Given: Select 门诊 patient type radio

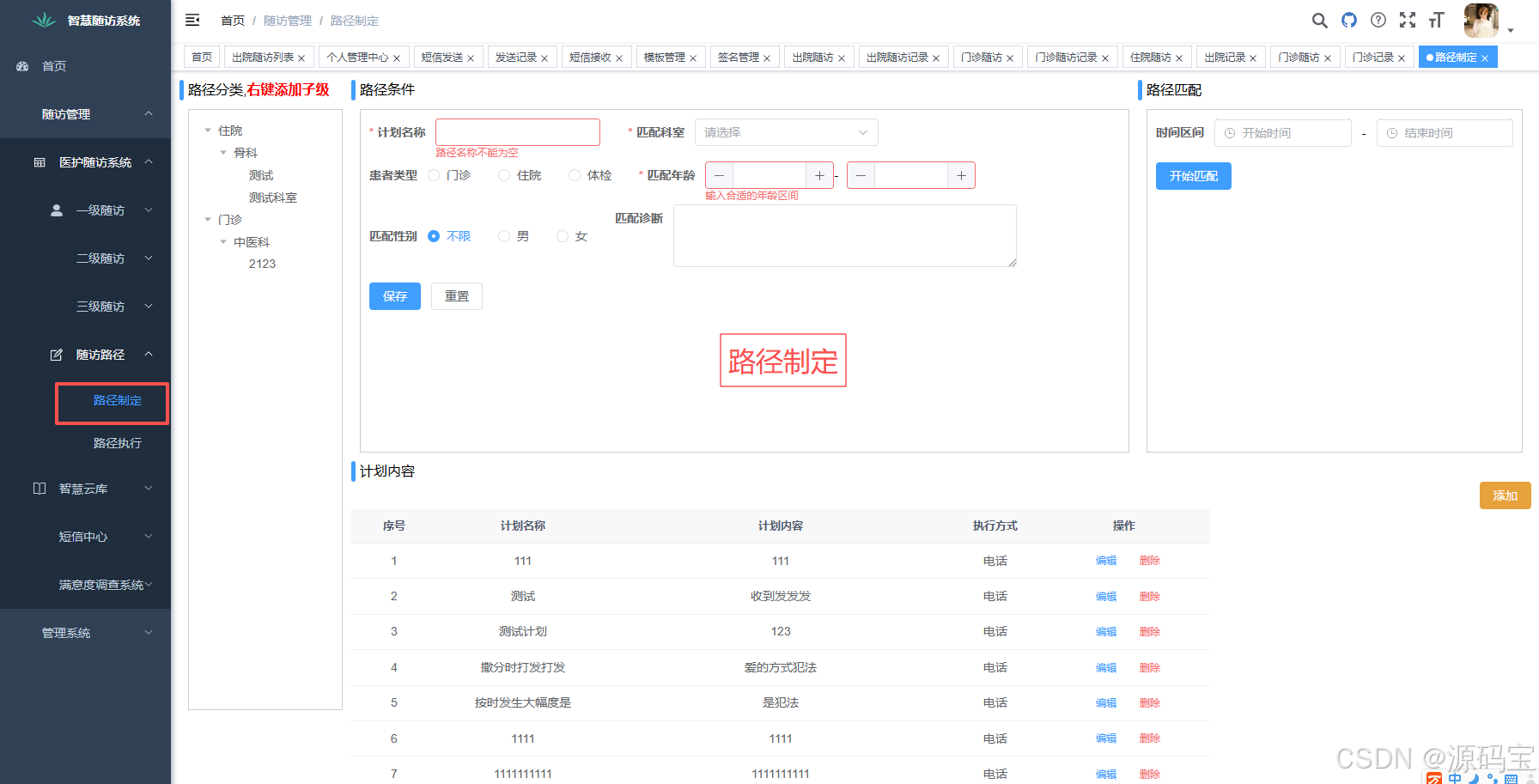Looking at the screenshot, I should click(434, 175).
